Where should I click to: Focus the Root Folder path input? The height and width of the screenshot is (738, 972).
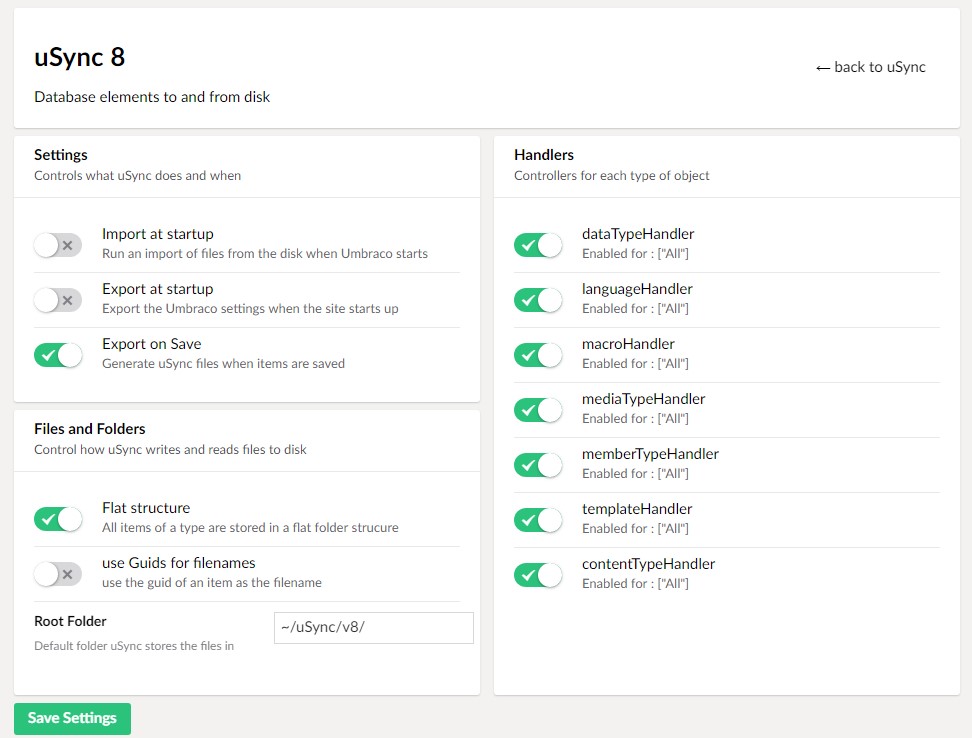pos(374,628)
